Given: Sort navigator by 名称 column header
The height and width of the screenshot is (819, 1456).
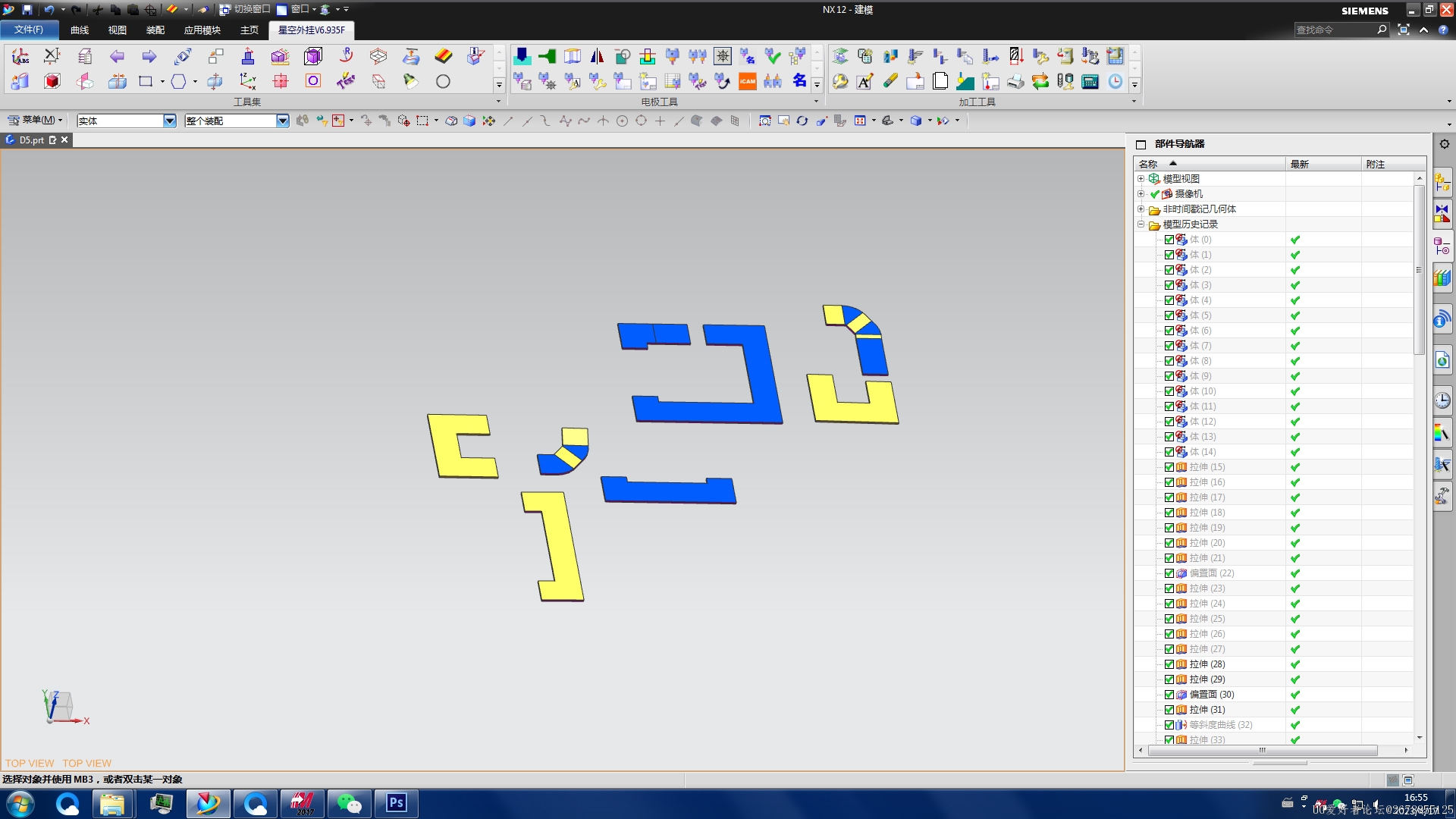Looking at the screenshot, I should point(1210,164).
